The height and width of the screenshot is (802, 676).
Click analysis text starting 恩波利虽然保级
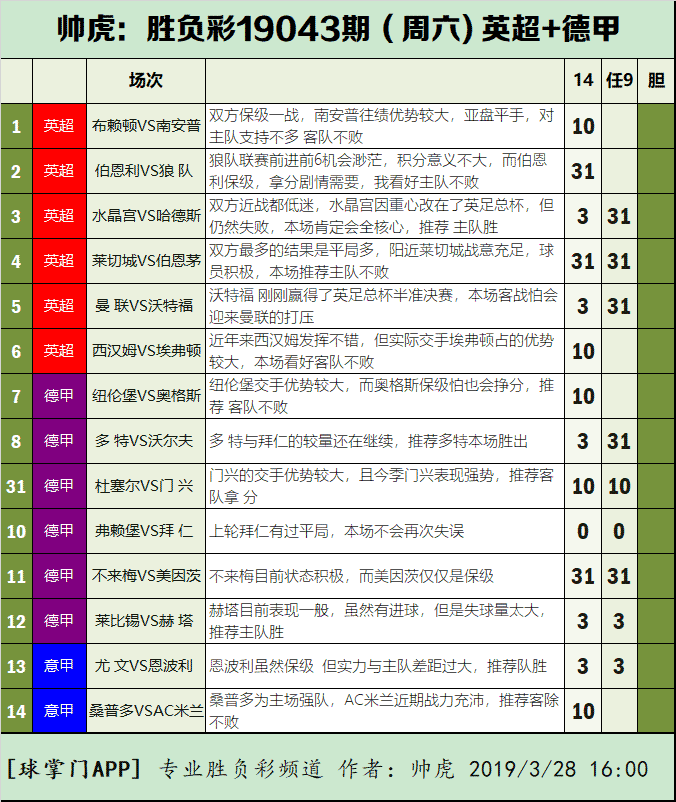[x=378, y=666]
